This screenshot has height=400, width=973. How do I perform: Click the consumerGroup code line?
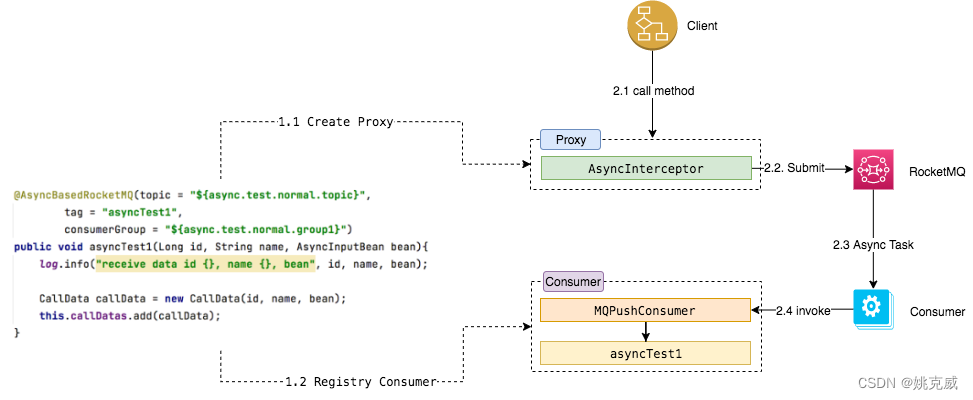(208, 229)
